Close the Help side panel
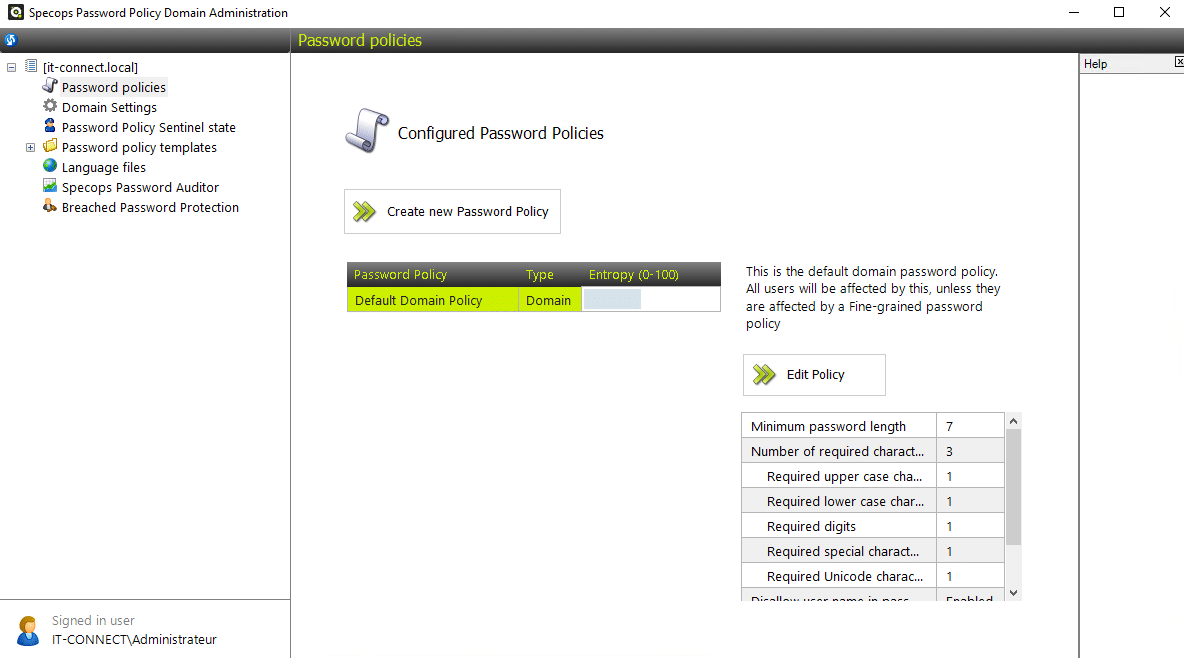Image resolution: width=1184 pixels, height=658 pixels. [1179, 63]
